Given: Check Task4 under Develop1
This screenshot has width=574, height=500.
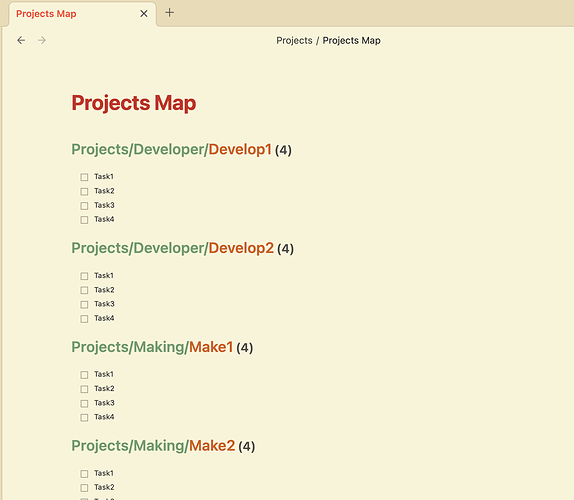Looking at the screenshot, I should (84, 220).
